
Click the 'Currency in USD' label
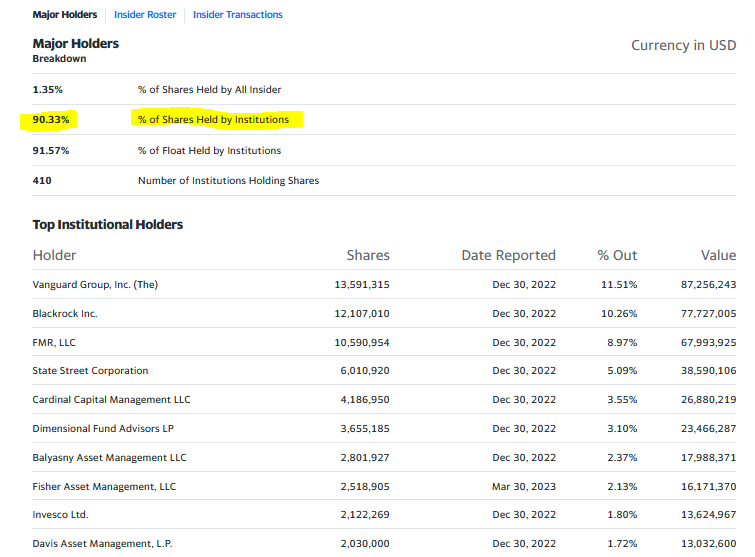(683, 45)
